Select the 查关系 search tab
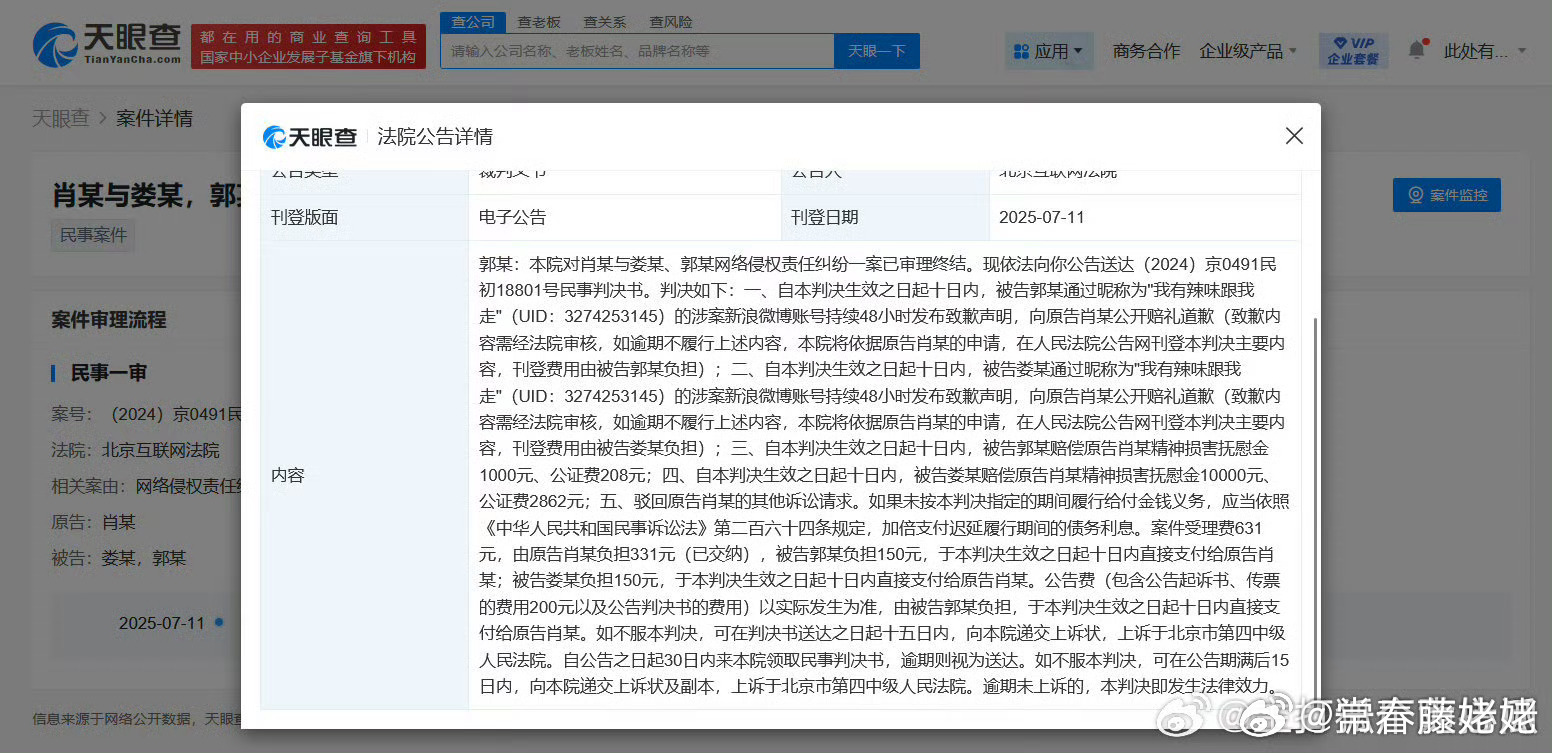The width and height of the screenshot is (1552, 753). (x=605, y=22)
